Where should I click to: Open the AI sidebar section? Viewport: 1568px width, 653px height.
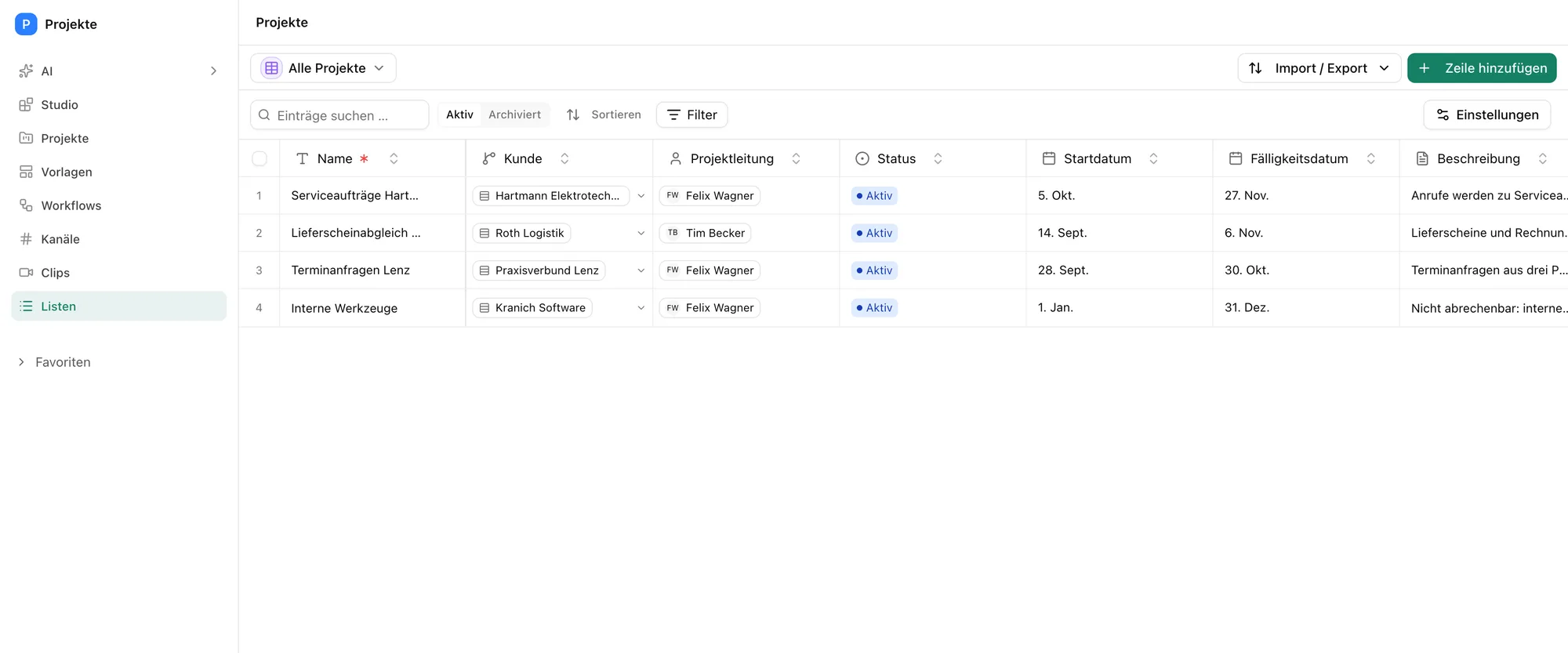tap(118, 71)
